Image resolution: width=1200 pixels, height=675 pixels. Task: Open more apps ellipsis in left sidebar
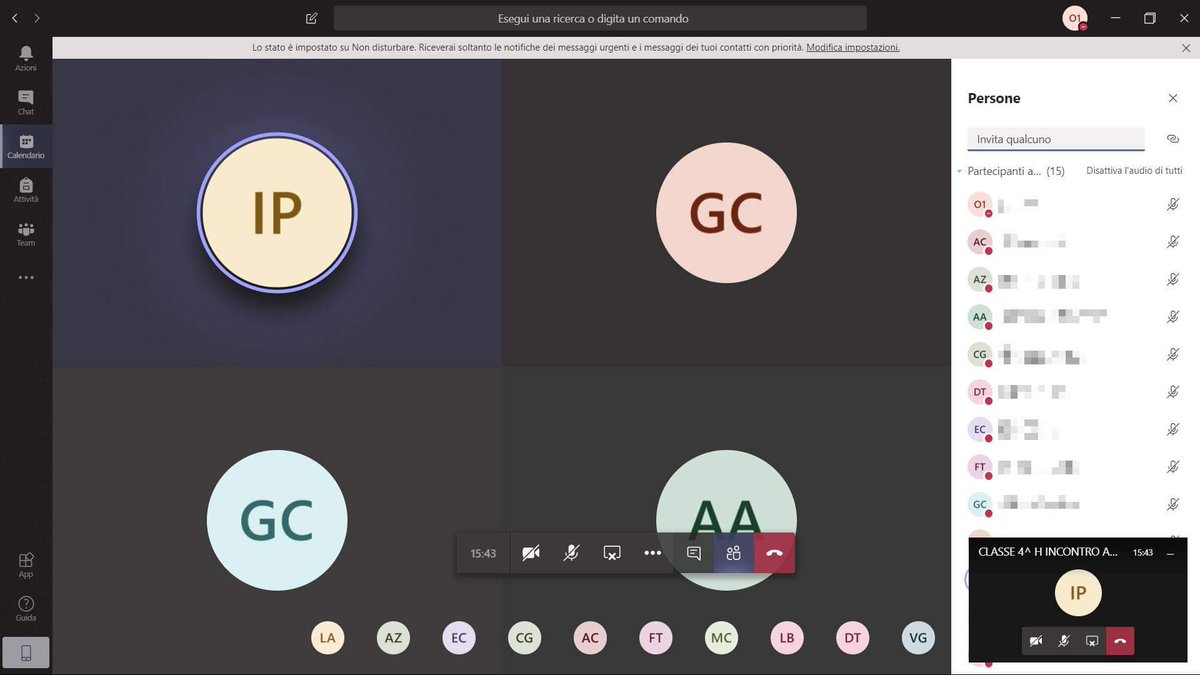(x=26, y=278)
